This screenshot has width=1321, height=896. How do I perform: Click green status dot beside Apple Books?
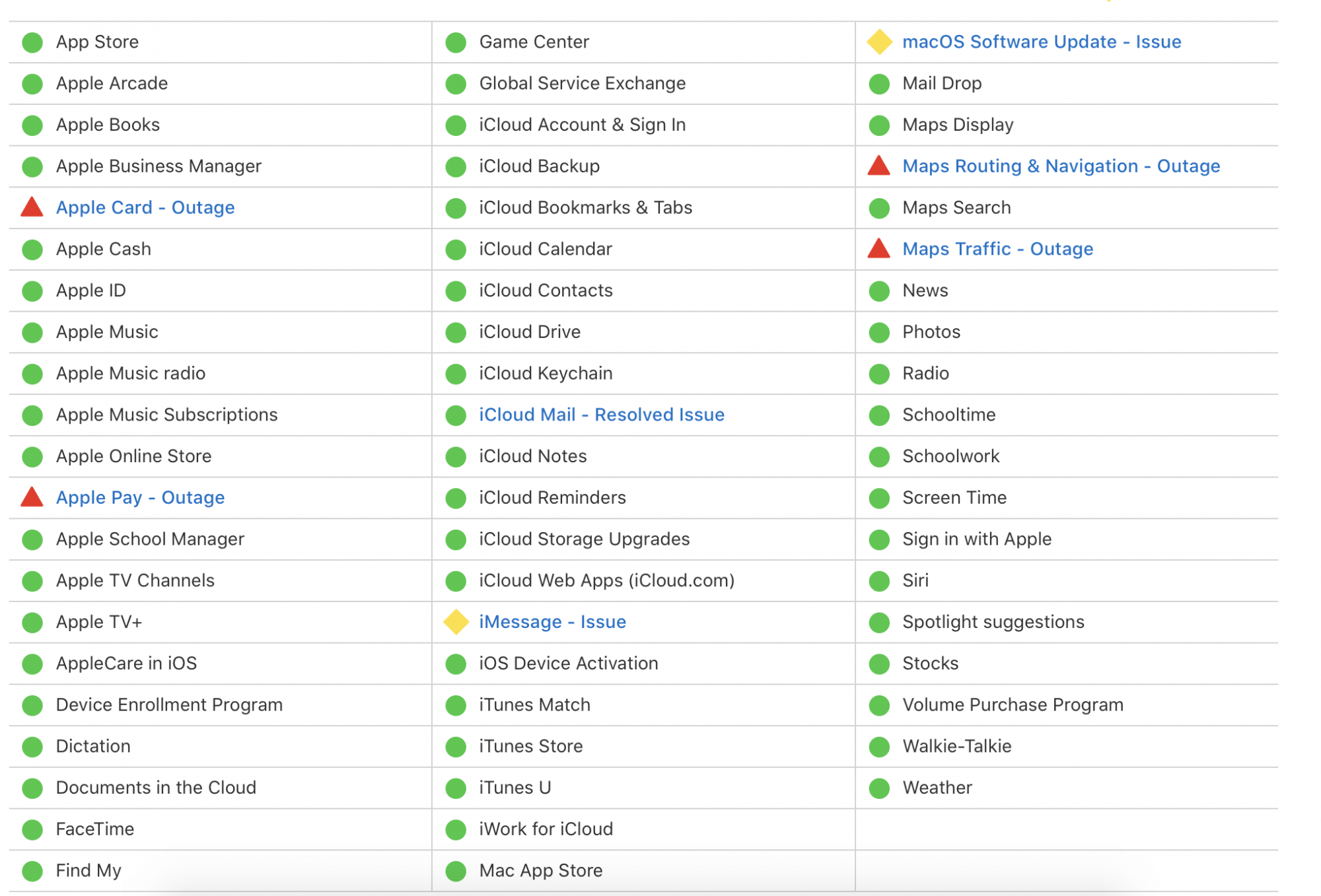click(32, 125)
